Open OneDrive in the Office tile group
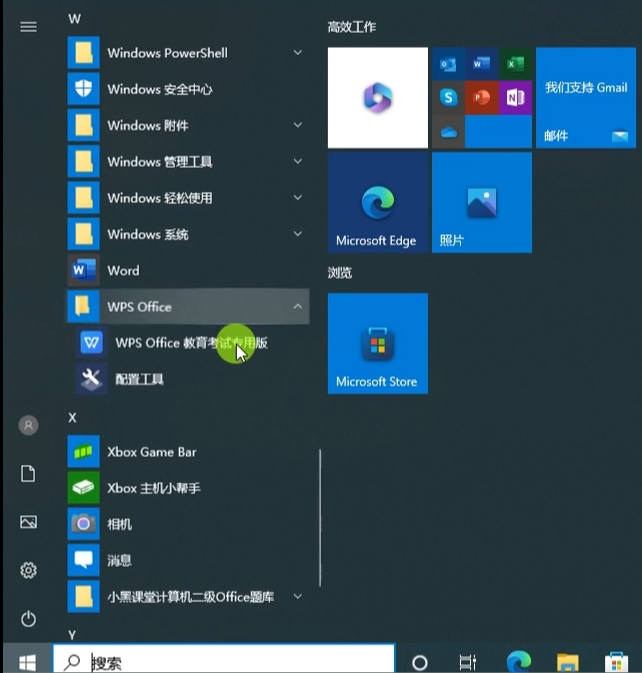Viewport: 642px width, 673px height. (x=448, y=132)
